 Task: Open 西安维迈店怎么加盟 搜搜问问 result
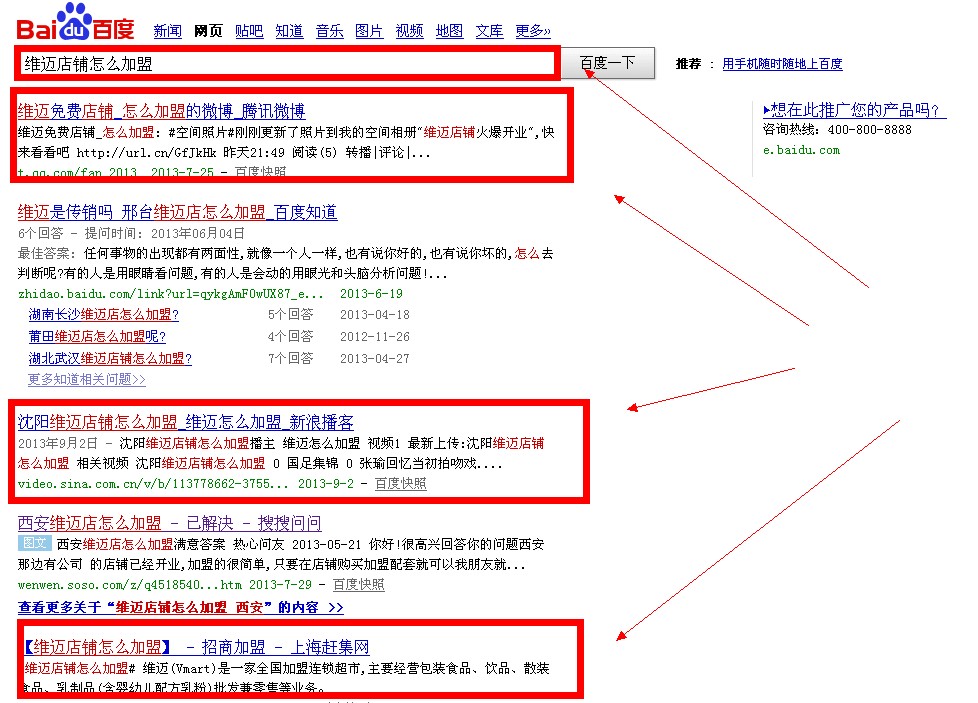tap(169, 523)
